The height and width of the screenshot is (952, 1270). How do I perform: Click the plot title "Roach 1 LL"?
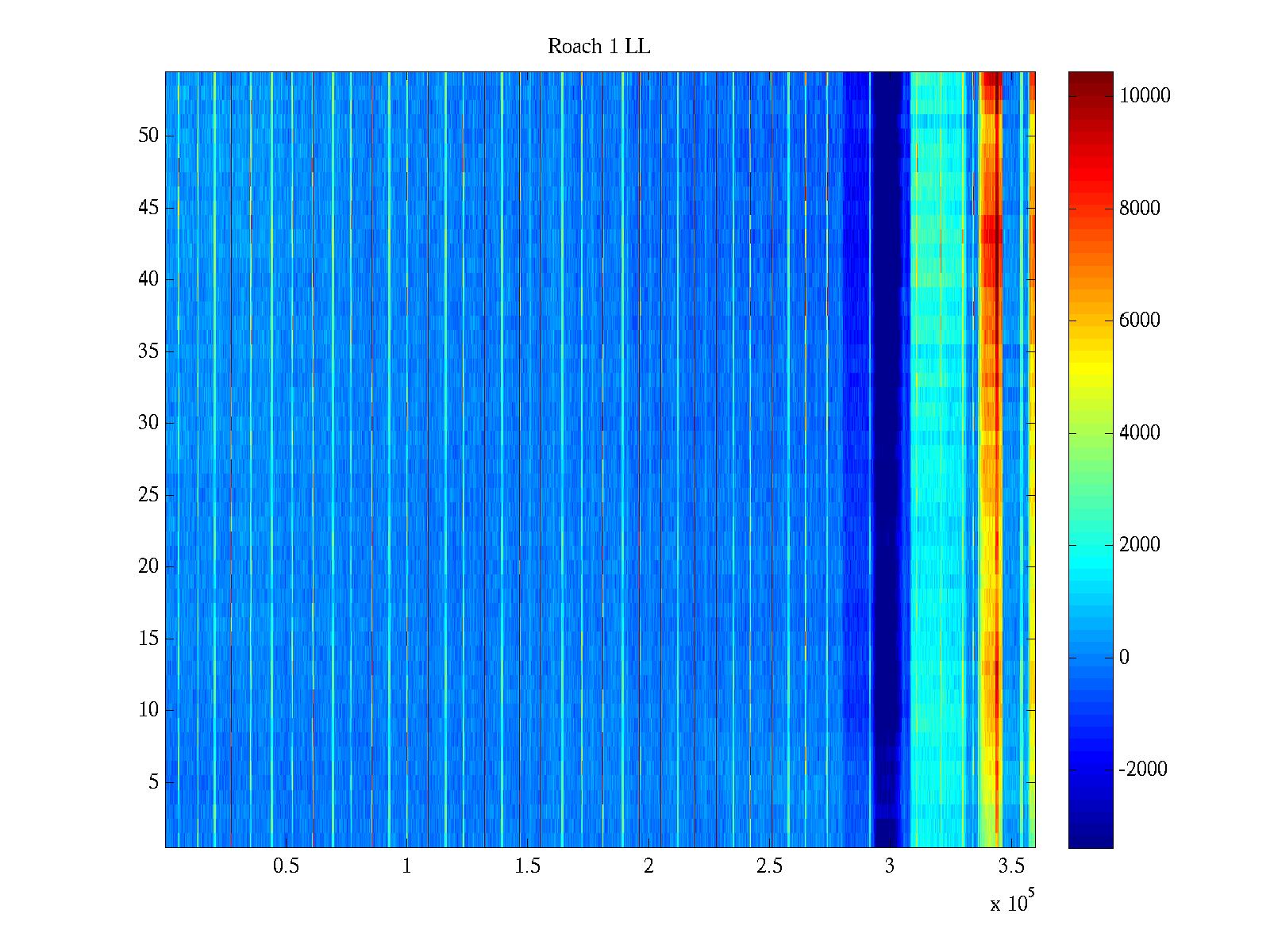(598, 47)
